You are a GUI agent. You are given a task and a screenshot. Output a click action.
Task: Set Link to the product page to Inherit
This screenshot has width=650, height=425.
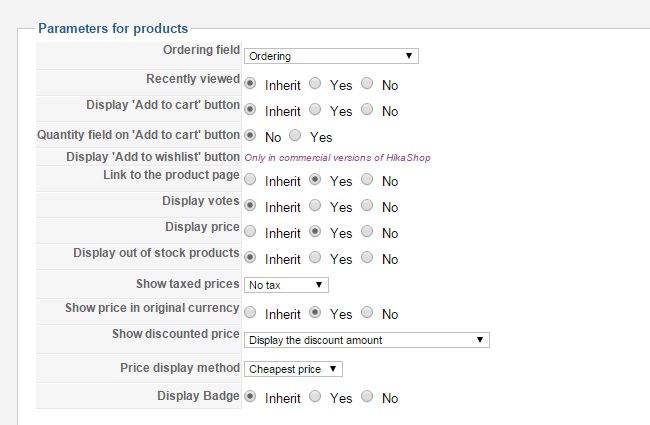(x=250, y=181)
